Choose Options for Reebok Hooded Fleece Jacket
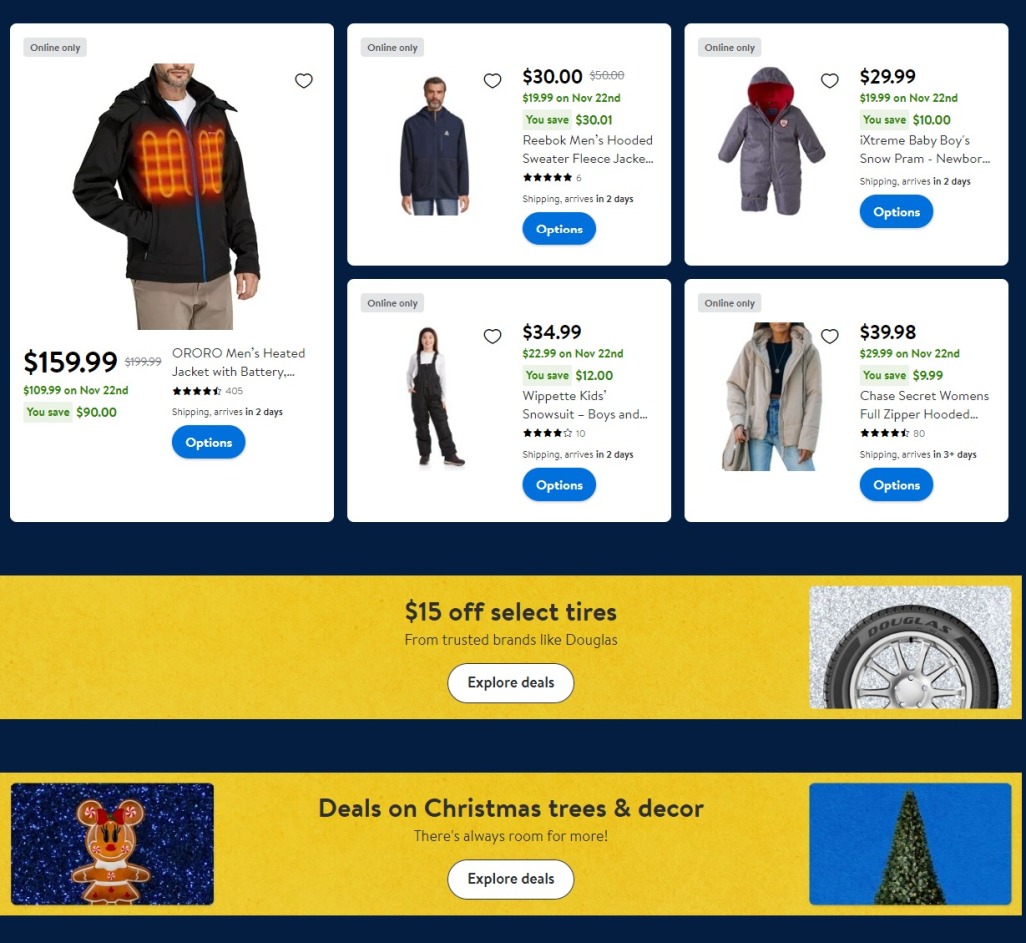Viewport: 1026px width, 943px height. tap(559, 229)
